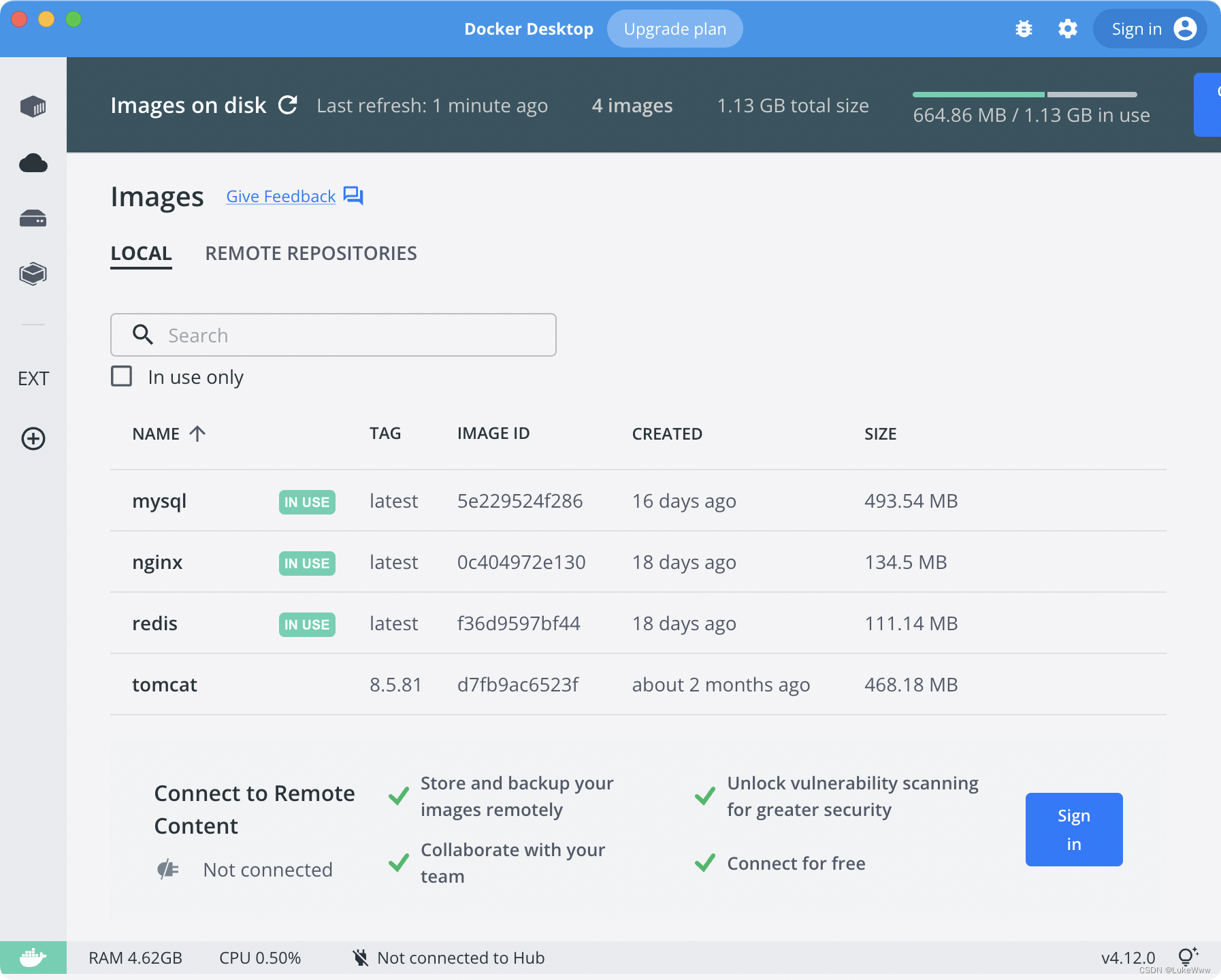Click the 468.18 MB size value
The width and height of the screenshot is (1221, 980).
[x=911, y=685]
